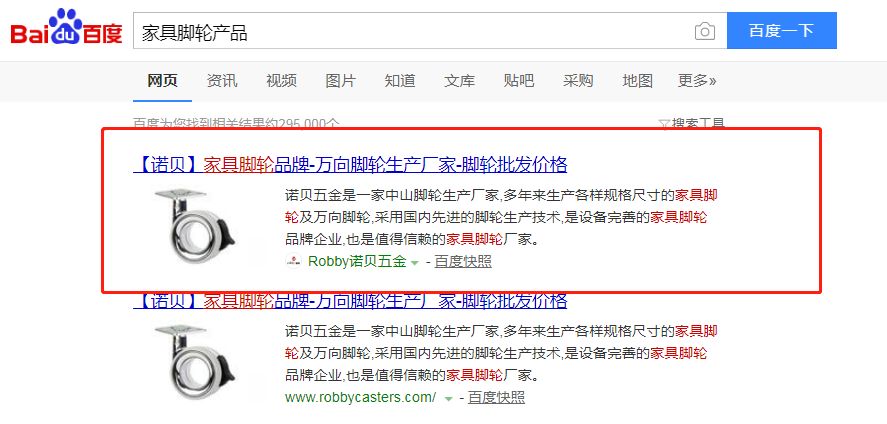The width and height of the screenshot is (887, 424).
Task: Open 搜索工具 filter options
Action: coord(692,123)
